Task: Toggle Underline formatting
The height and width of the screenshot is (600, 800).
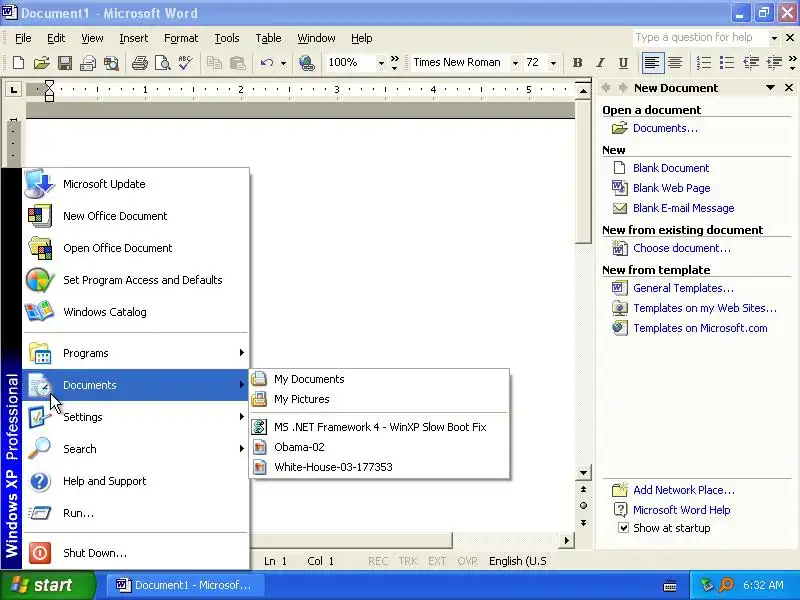Action: coord(623,63)
